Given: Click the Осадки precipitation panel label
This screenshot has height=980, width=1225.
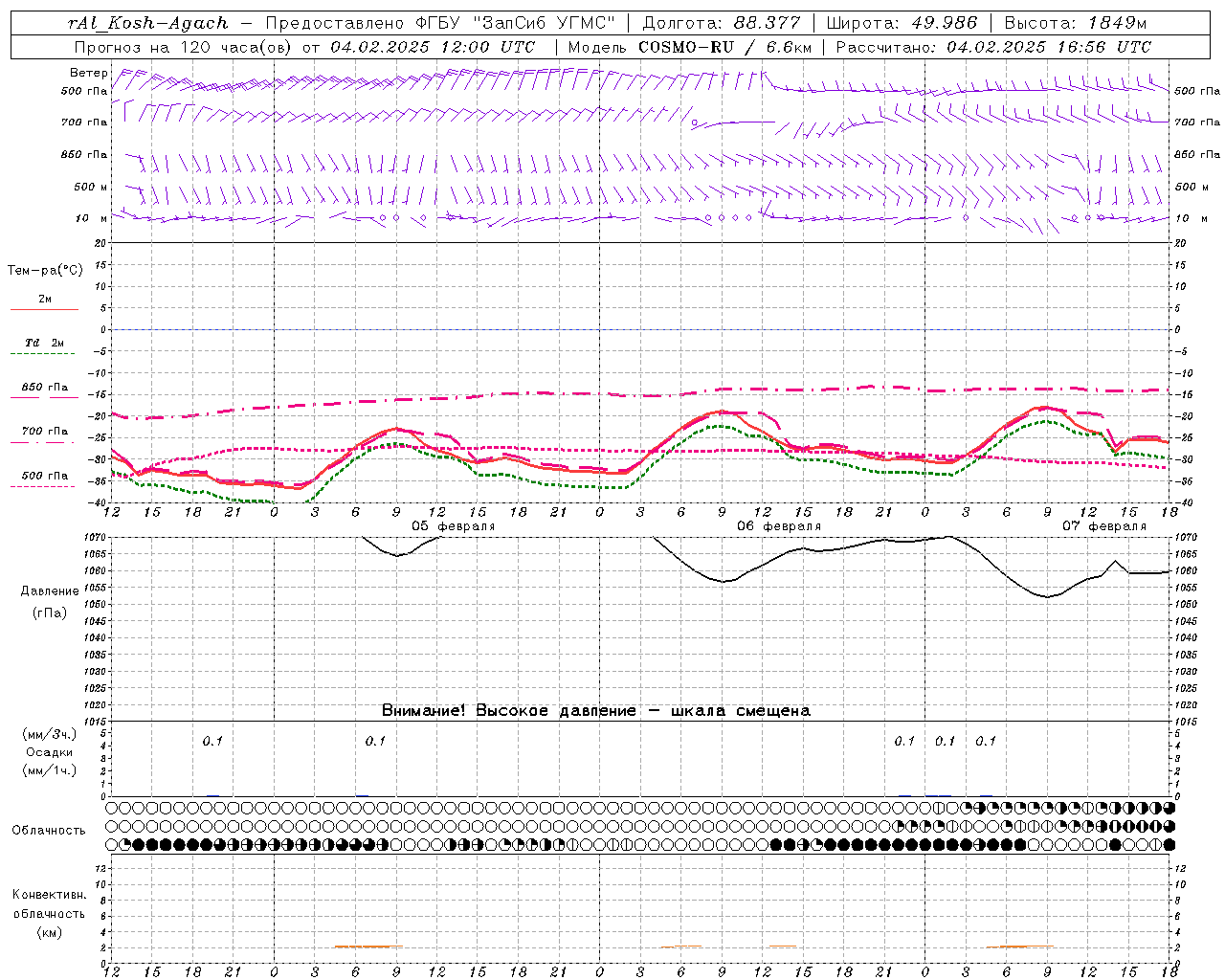Looking at the screenshot, I should point(49,752).
